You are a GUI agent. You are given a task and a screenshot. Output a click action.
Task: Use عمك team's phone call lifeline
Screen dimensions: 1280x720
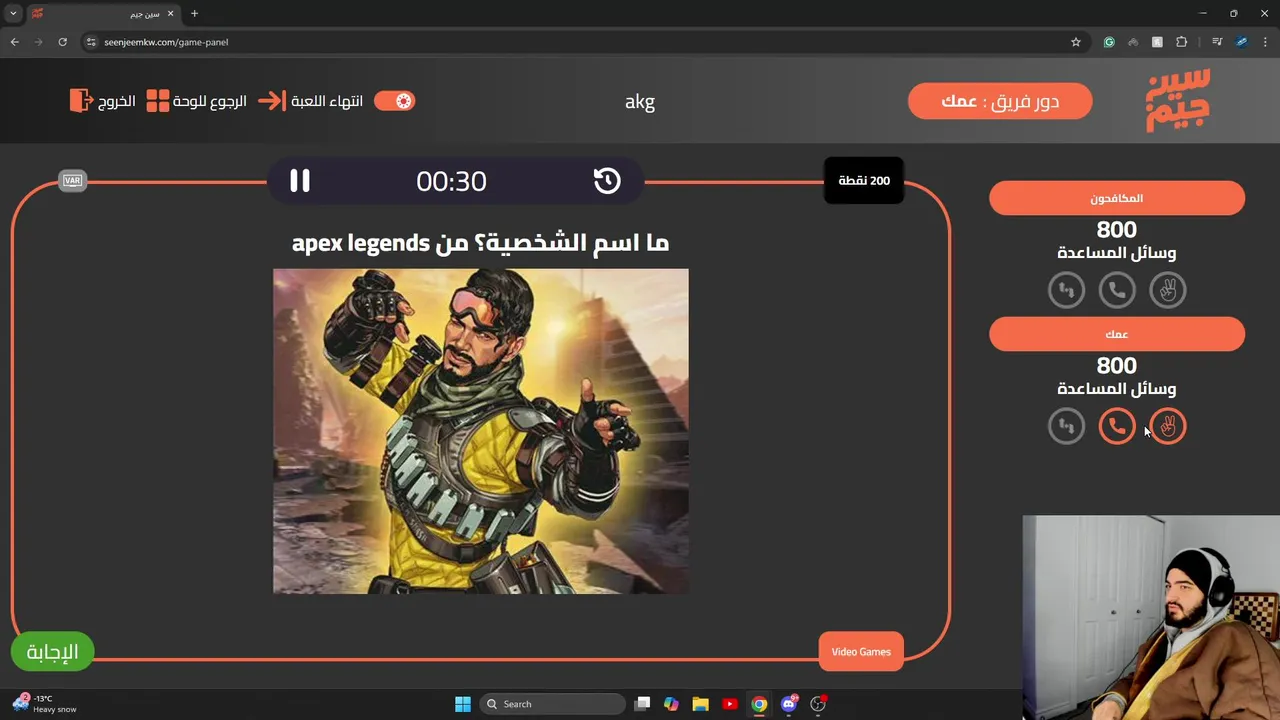pos(1117,427)
